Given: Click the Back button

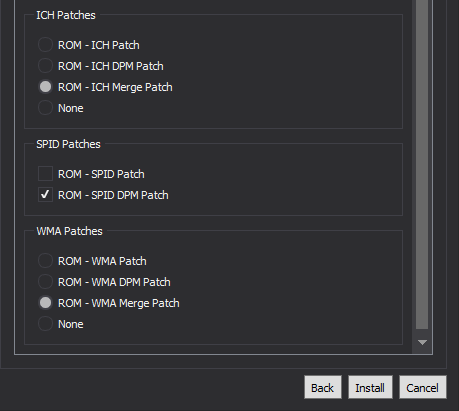Looking at the screenshot, I should click(x=323, y=388).
